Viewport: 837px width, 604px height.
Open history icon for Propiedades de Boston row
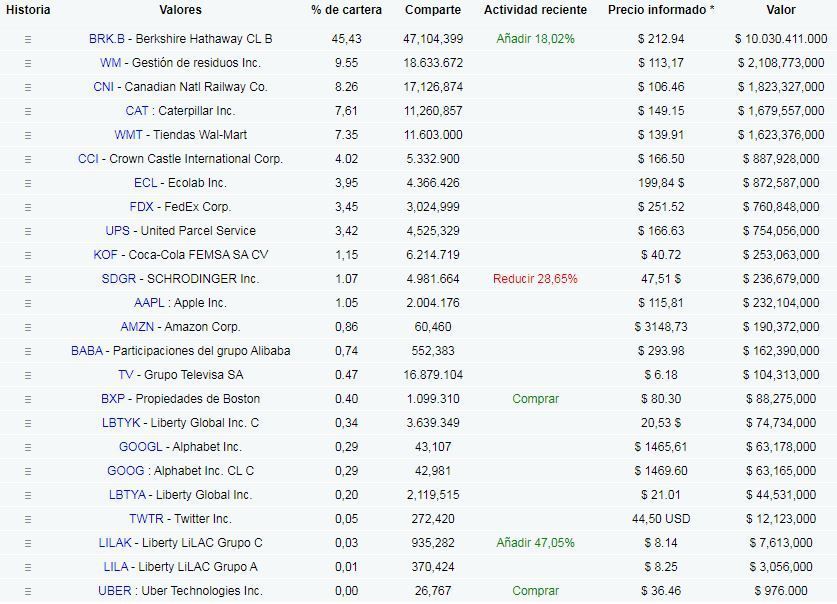28,400
